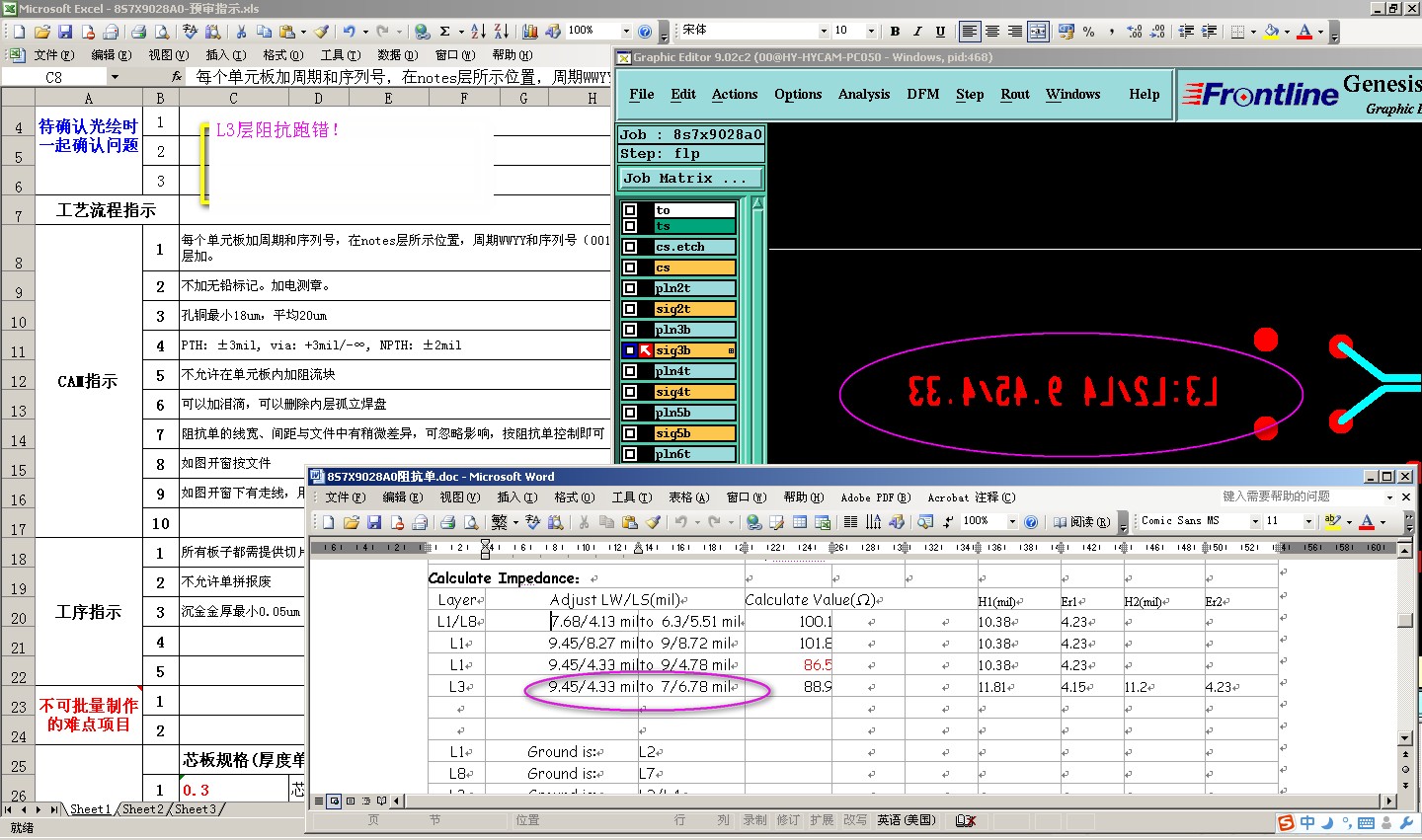Select layer sig3b in Genesis list
This screenshot has height=840, width=1422.
695,350
